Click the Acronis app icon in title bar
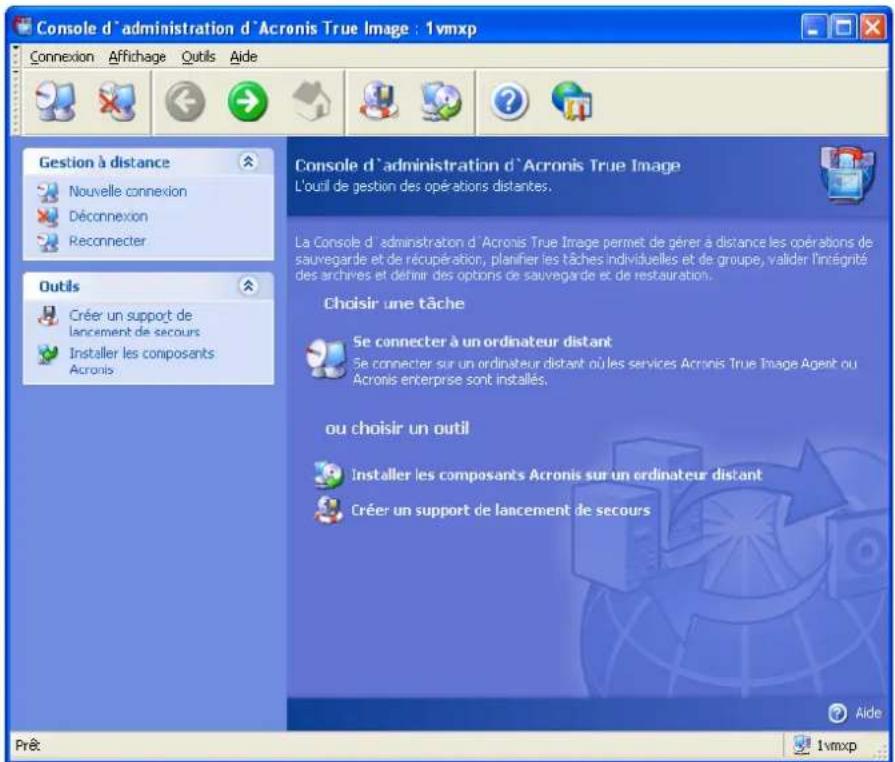 pyautogui.click(x=23, y=26)
